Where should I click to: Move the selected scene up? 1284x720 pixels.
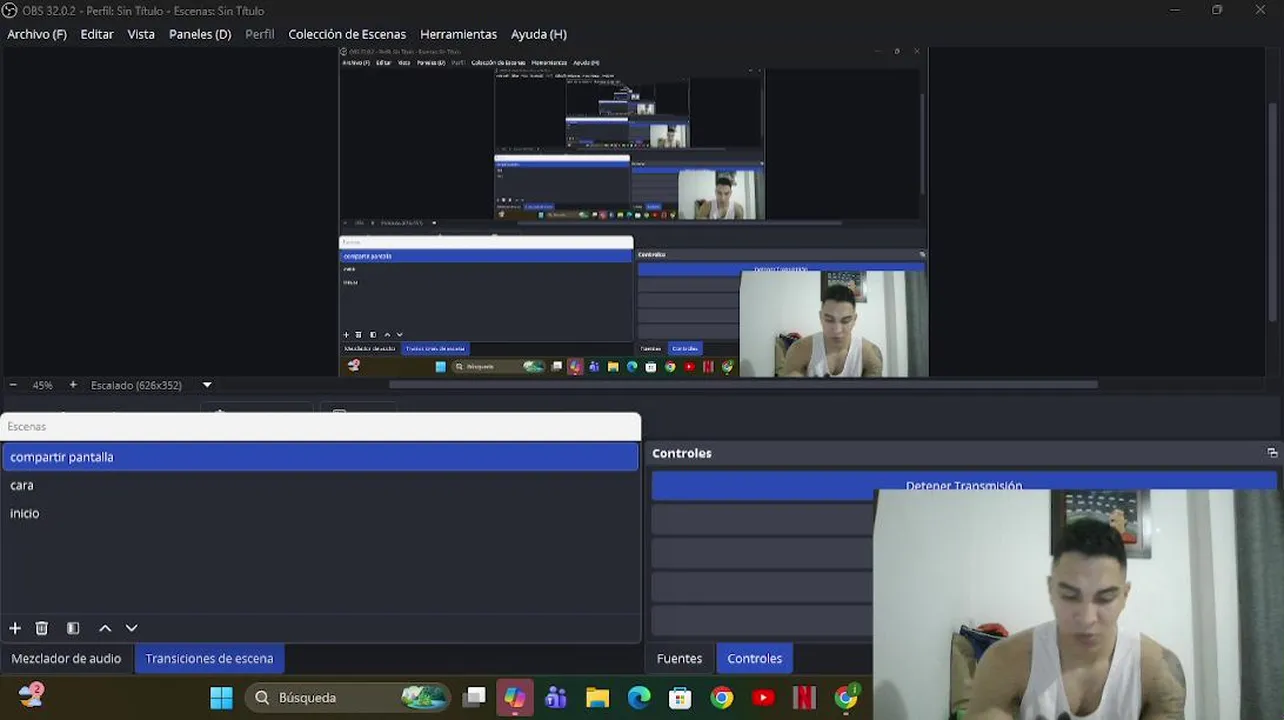105,628
